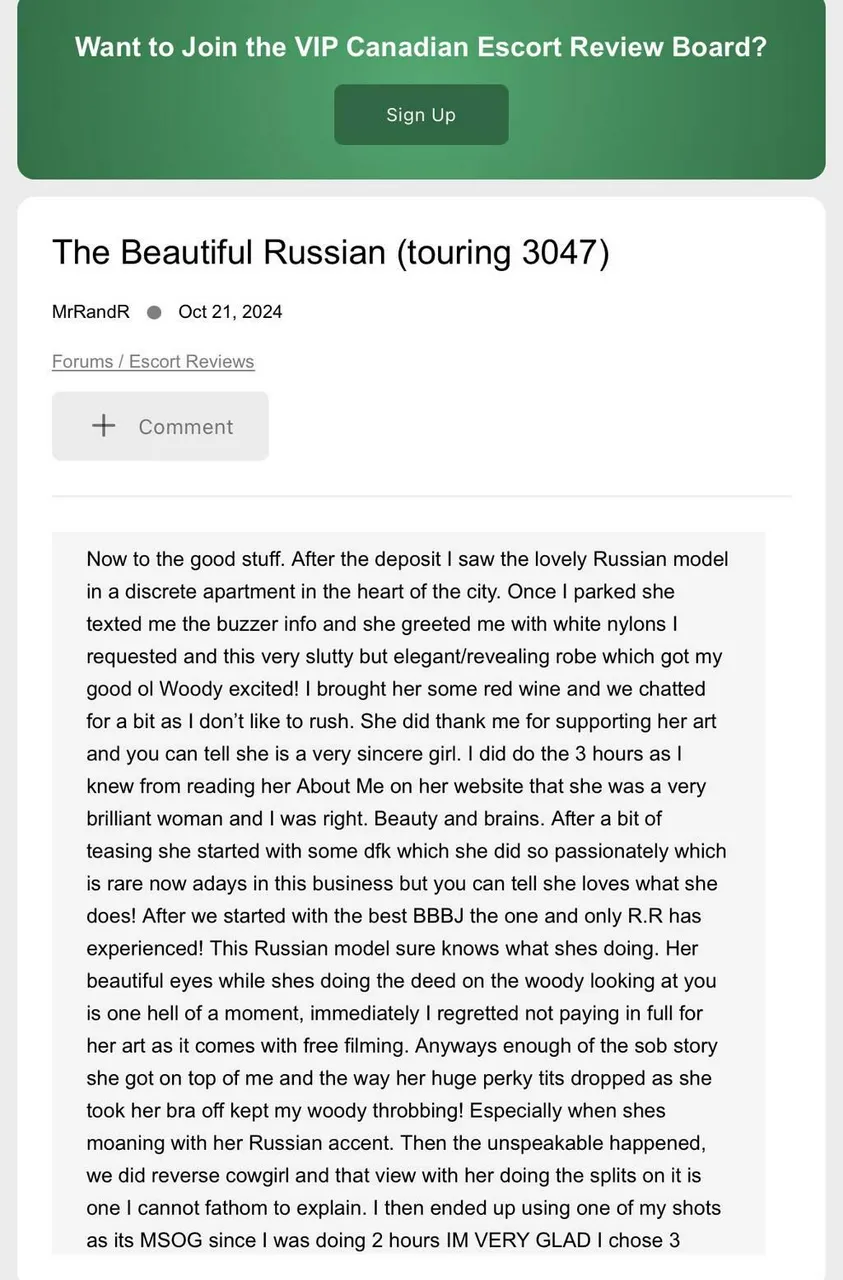
Task: Click the Sign Up button
Action: pyautogui.click(x=421, y=115)
